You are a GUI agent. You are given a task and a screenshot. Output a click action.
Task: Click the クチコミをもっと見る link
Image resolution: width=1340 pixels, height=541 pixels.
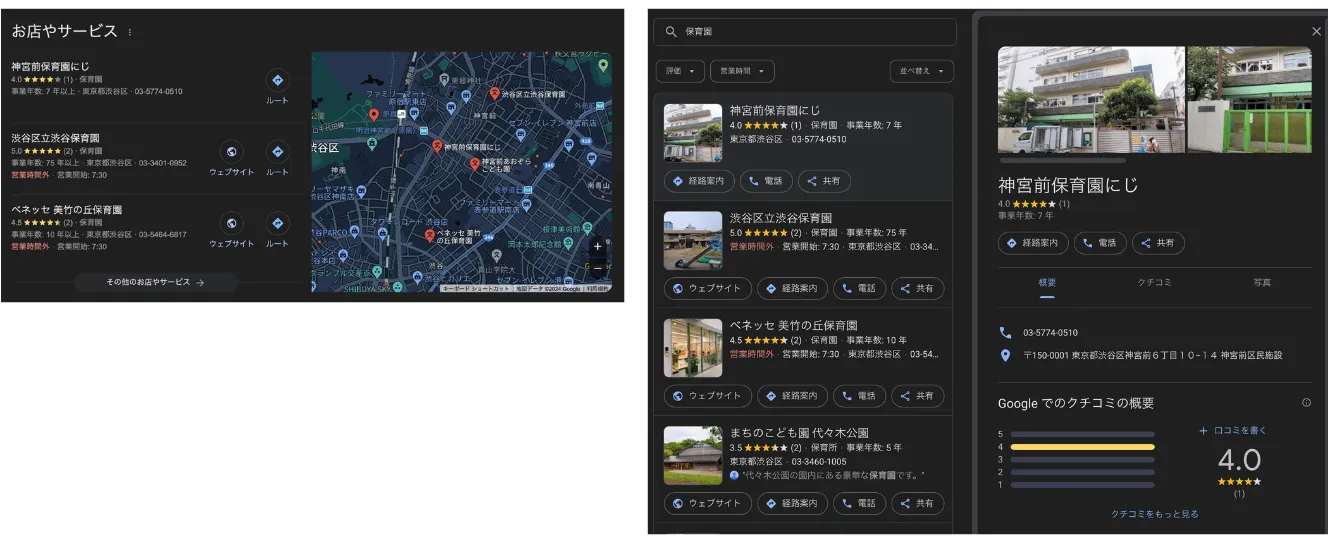click(1154, 514)
